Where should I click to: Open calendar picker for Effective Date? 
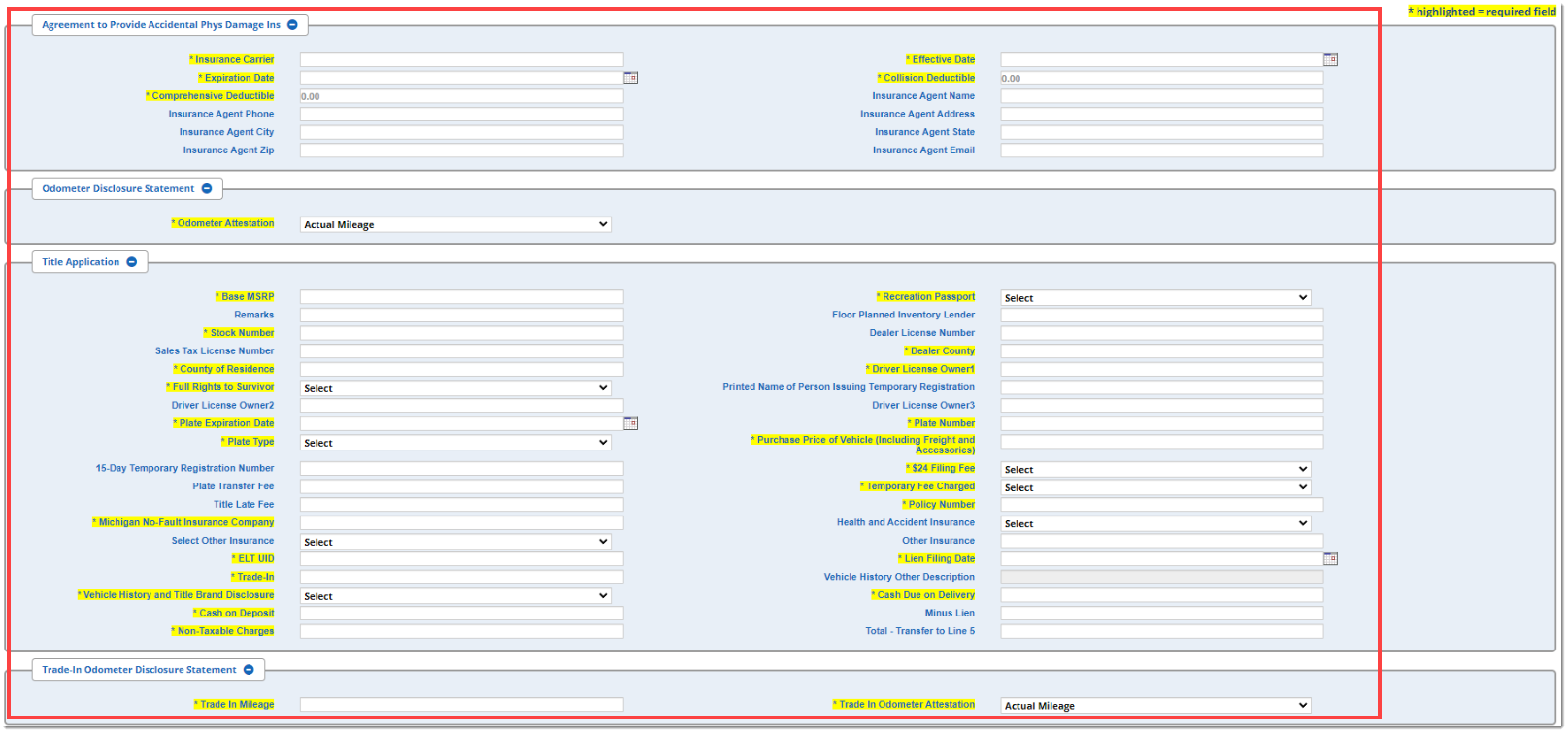[x=1331, y=60]
